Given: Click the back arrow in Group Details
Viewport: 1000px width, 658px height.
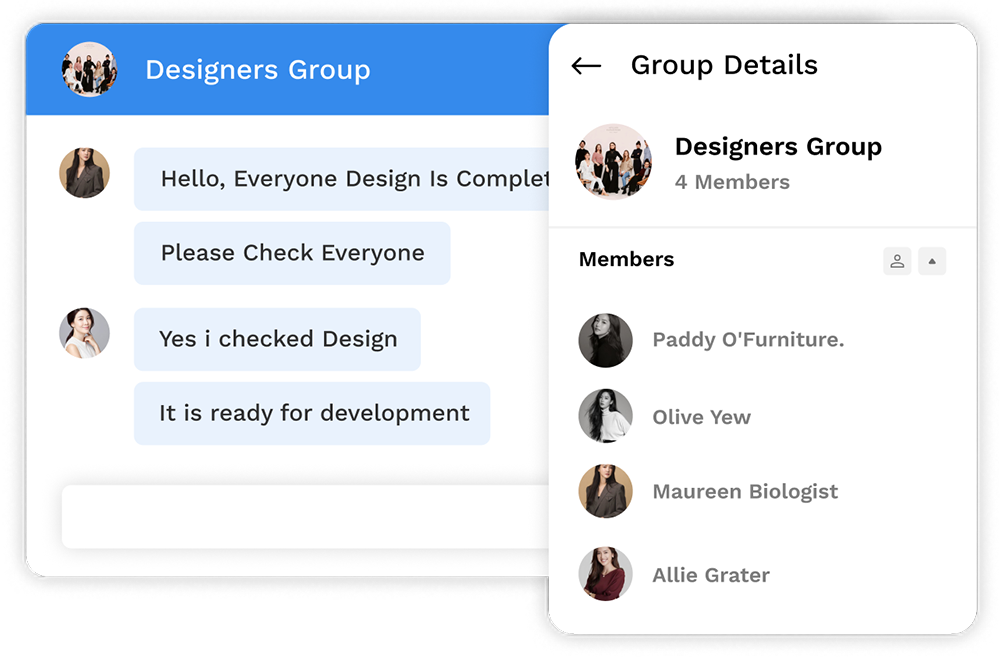Looking at the screenshot, I should (586, 66).
